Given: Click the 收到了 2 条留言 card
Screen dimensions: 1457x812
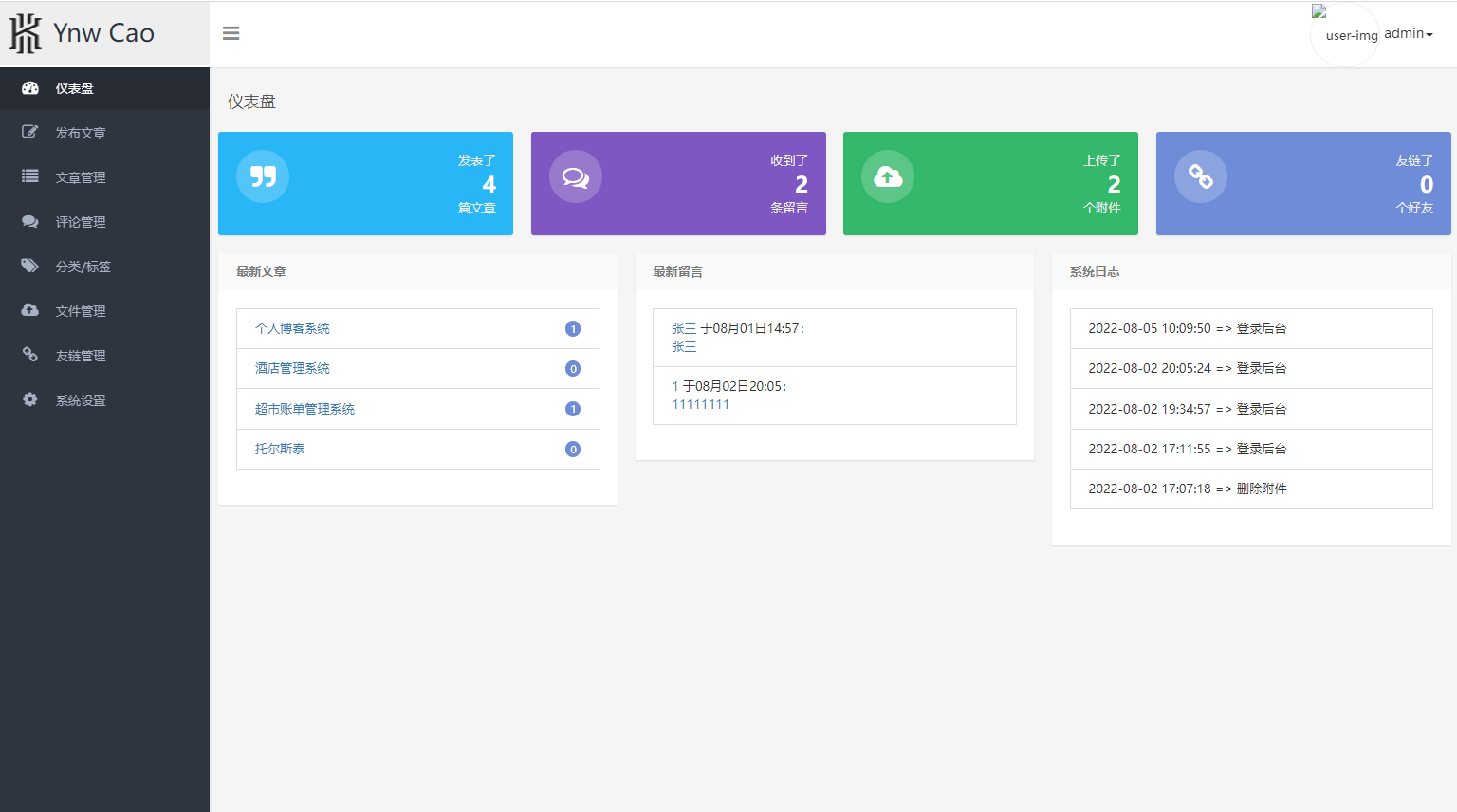Looking at the screenshot, I should point(678,183).
